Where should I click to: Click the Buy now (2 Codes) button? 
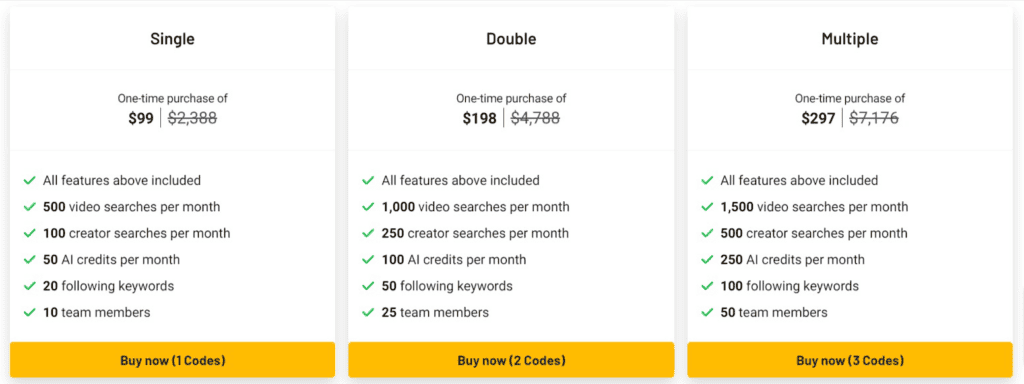(511, 360)
